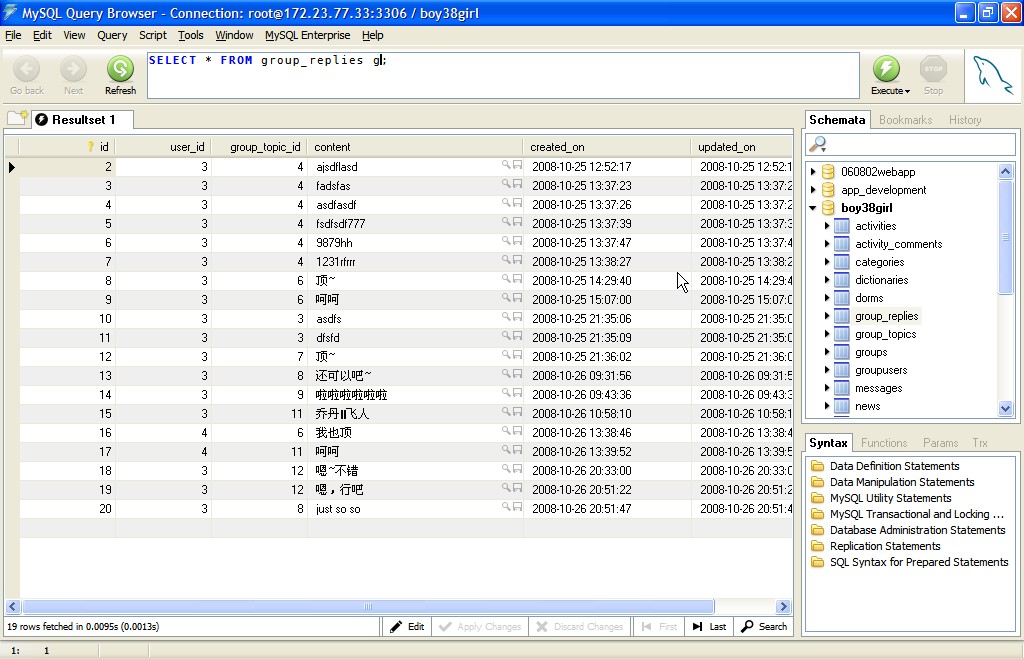The height and width of the screenshot is (659, 1024).
Task: Switch to the Functions tab
Action: pos(884,443)
